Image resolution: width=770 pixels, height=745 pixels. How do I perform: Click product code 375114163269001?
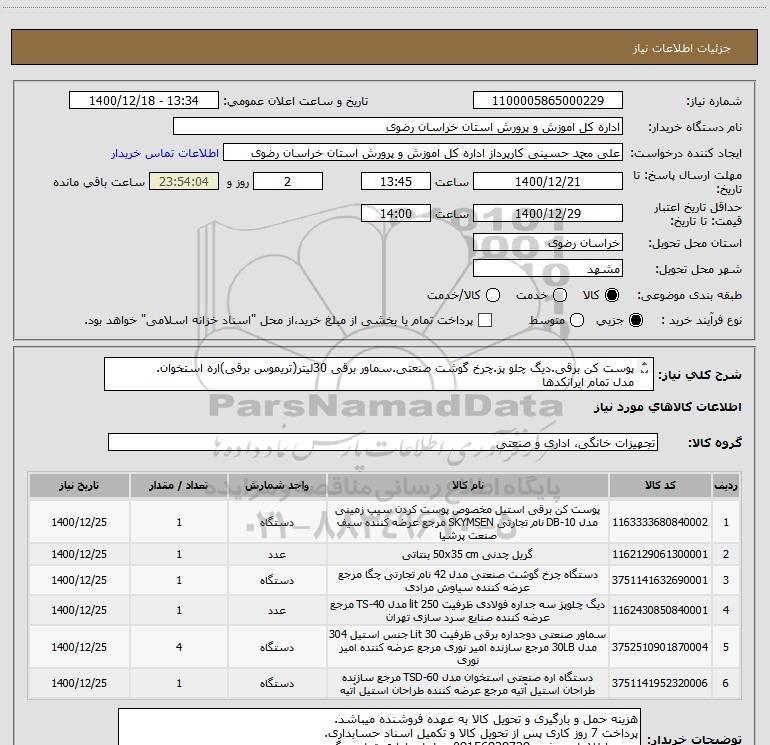(x=660, y=580)
